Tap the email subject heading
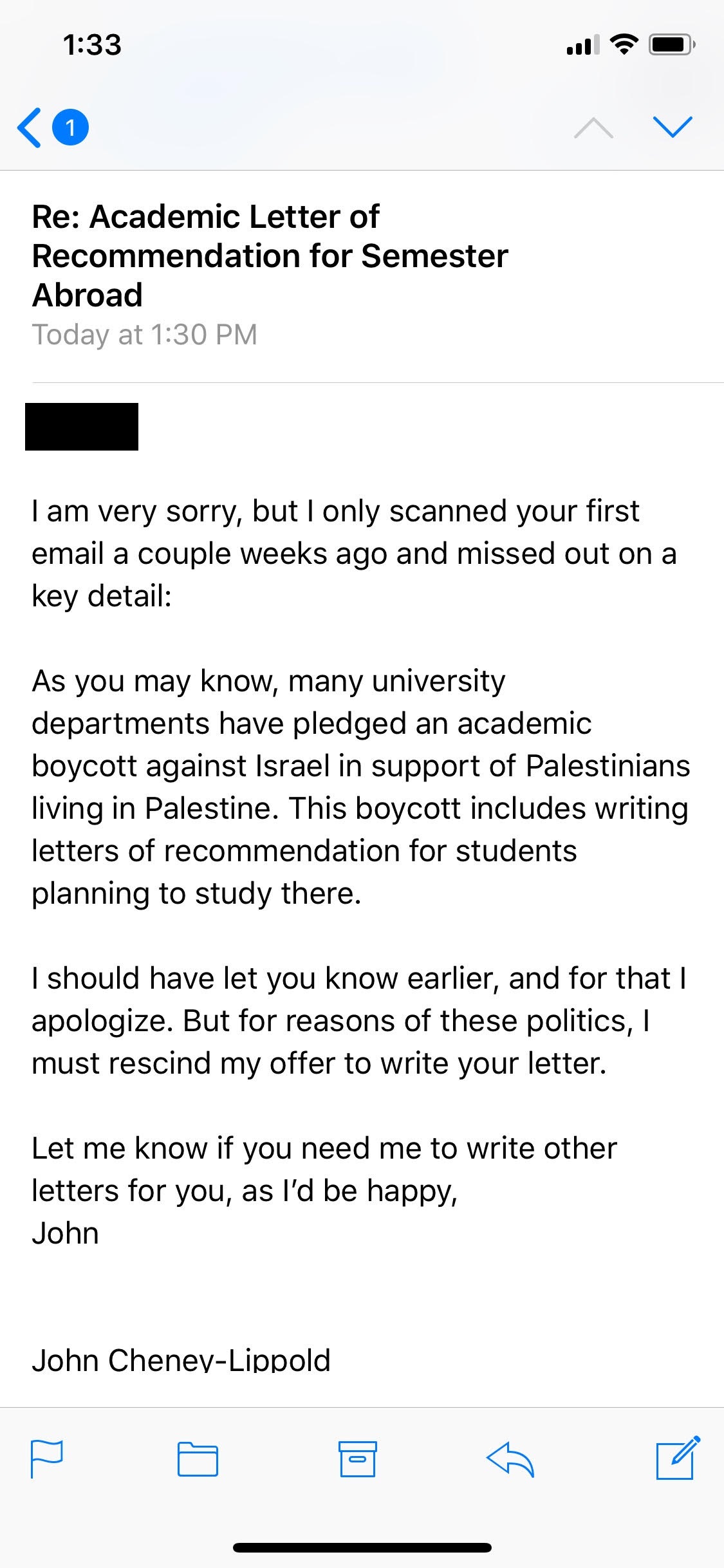The width and height of the screenshot is (724, 1568). [270, 256]
